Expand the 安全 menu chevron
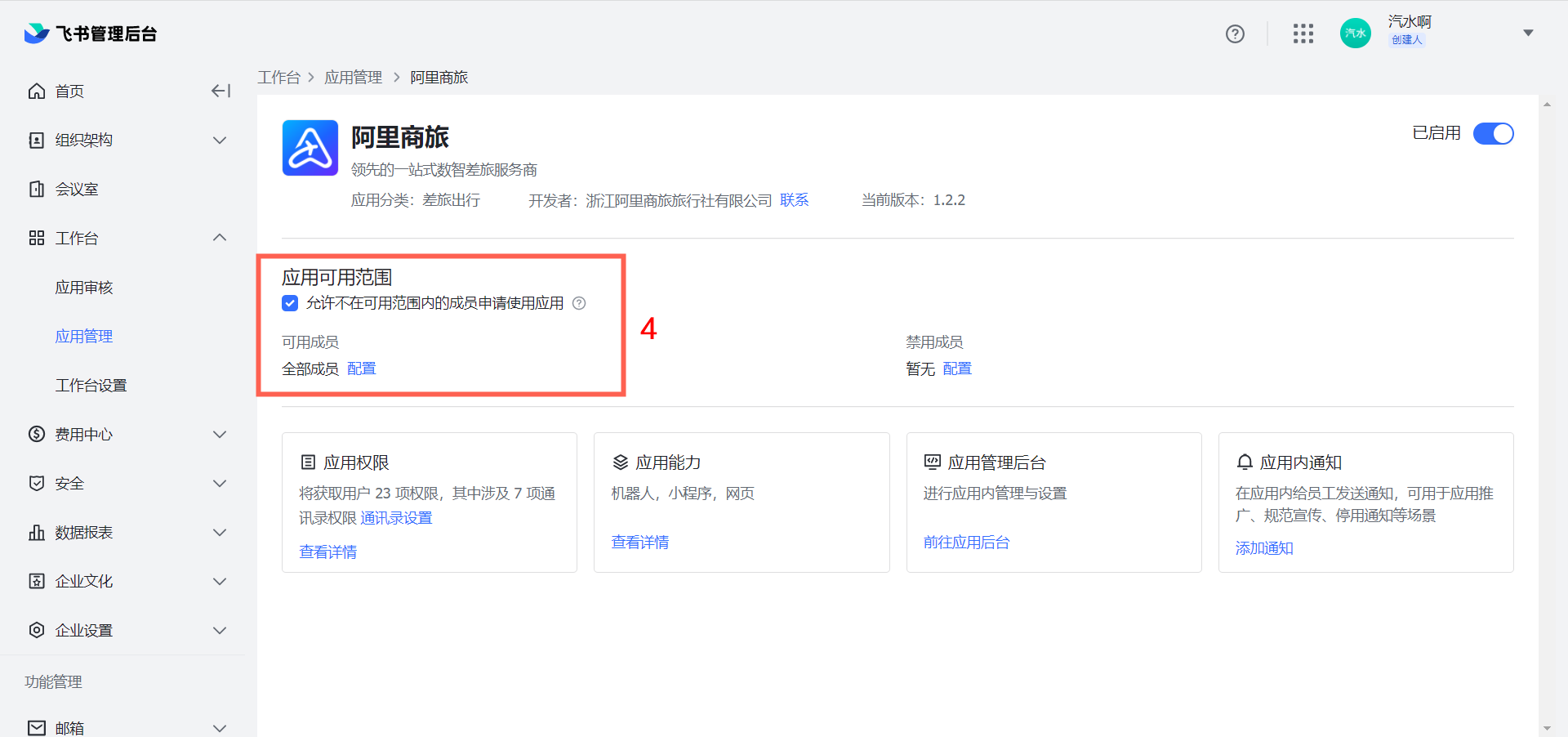The width and height of the screenshot is (1568, 737). pos(220,483)
